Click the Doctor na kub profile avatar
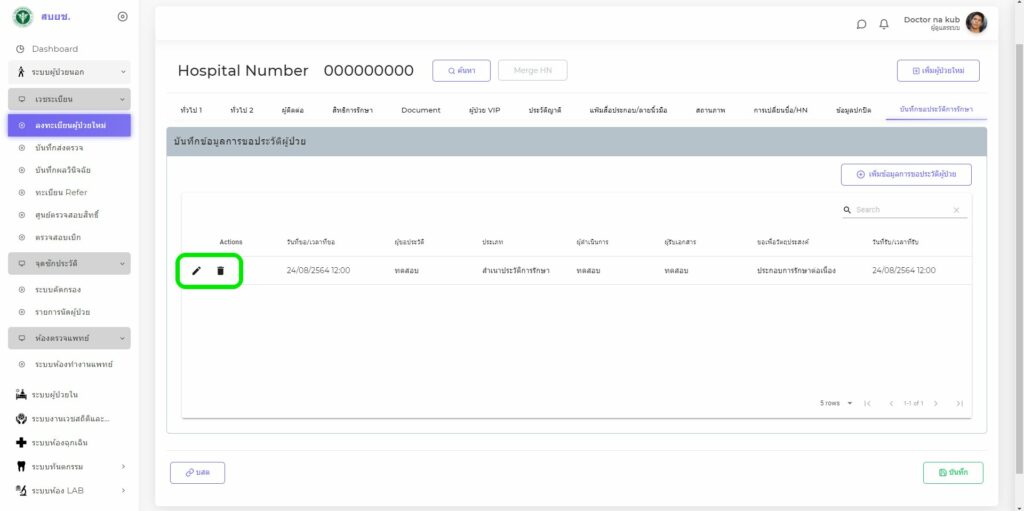 tap(976, 23)
